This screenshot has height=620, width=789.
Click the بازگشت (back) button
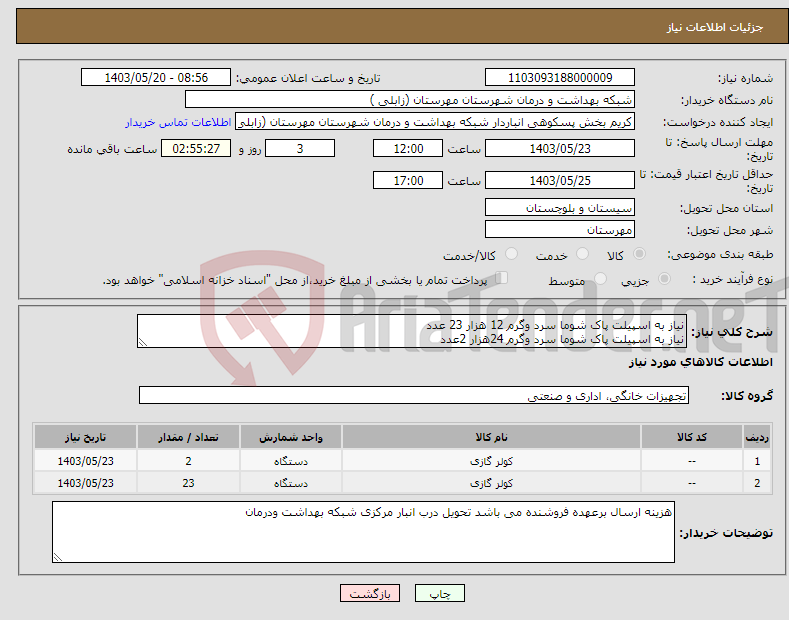(370, 593)
